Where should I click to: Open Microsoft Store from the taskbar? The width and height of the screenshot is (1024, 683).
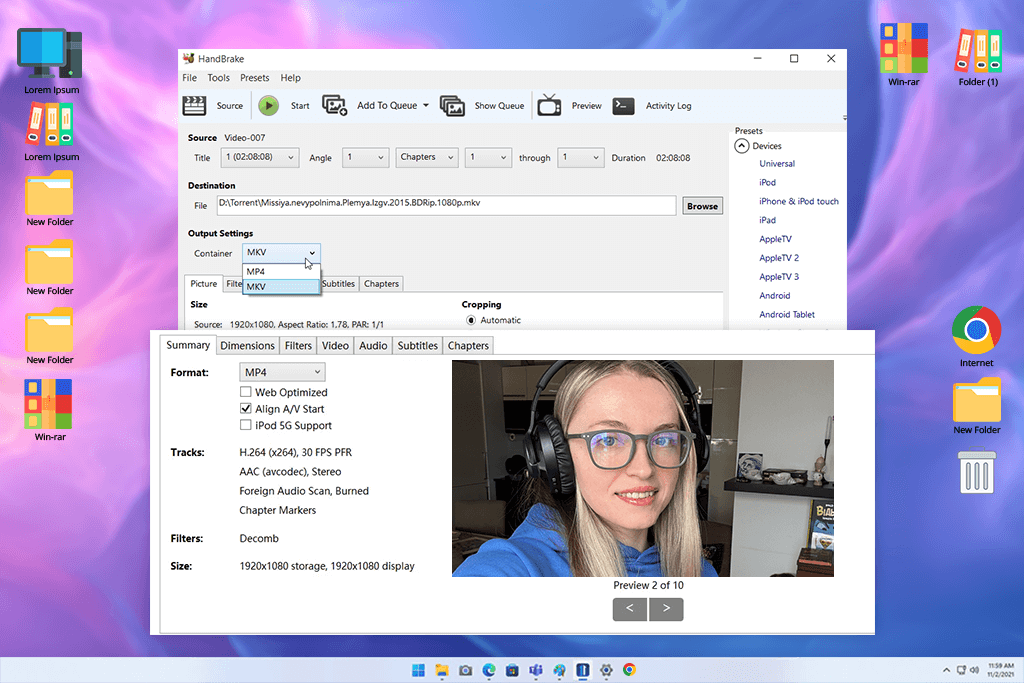pyautogui.click(x=513, y=670)
